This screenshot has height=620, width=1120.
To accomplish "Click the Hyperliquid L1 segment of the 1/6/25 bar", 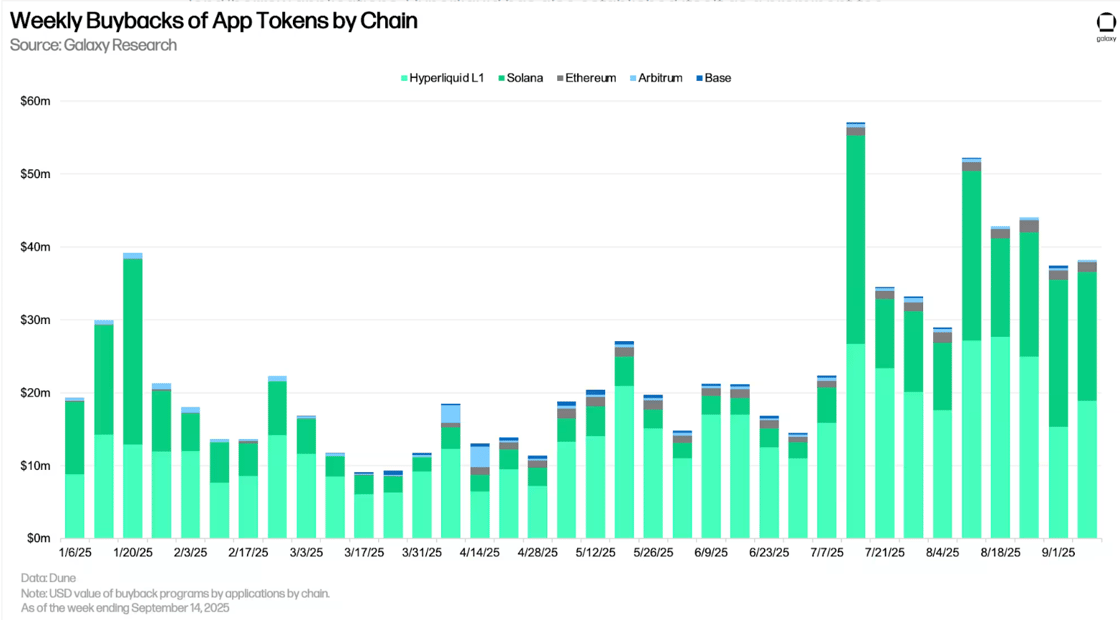I will click(75, 506).
